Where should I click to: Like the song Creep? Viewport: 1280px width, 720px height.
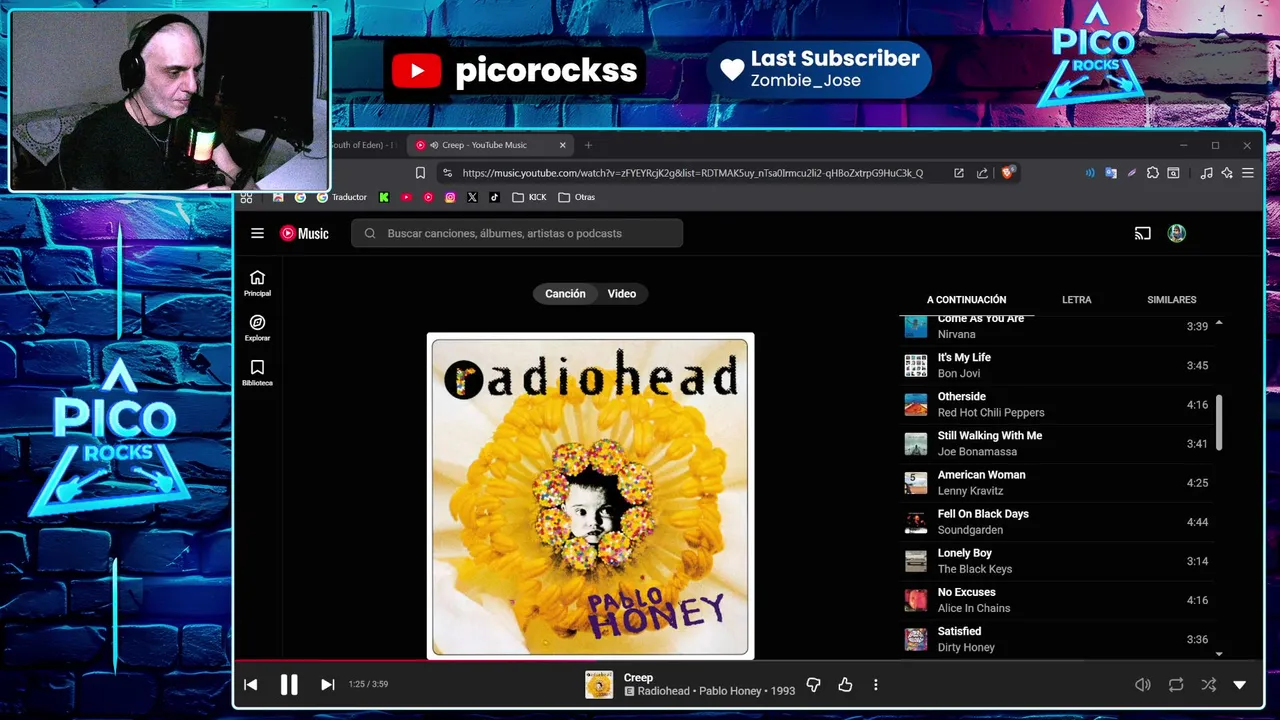pyautogui.click(x=845, y=684)
